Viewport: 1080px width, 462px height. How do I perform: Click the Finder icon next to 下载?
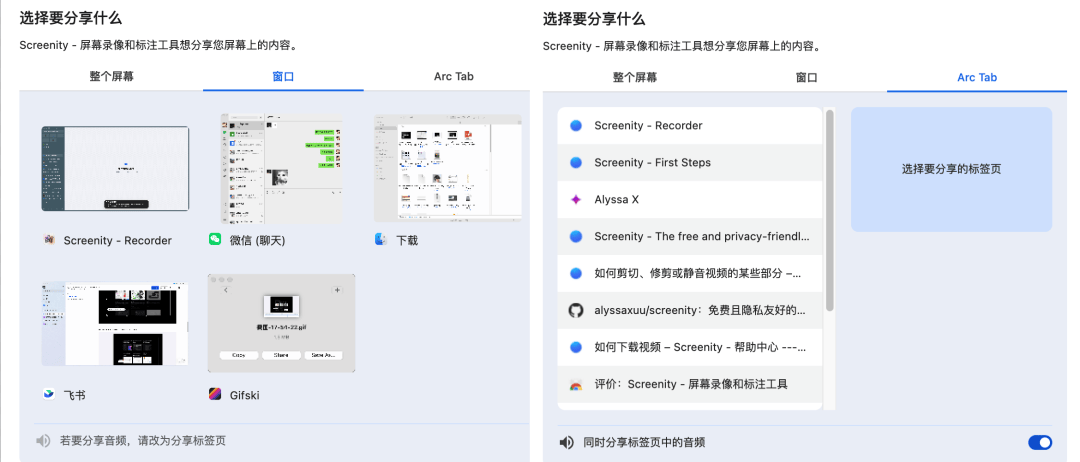tap(381, 240)
